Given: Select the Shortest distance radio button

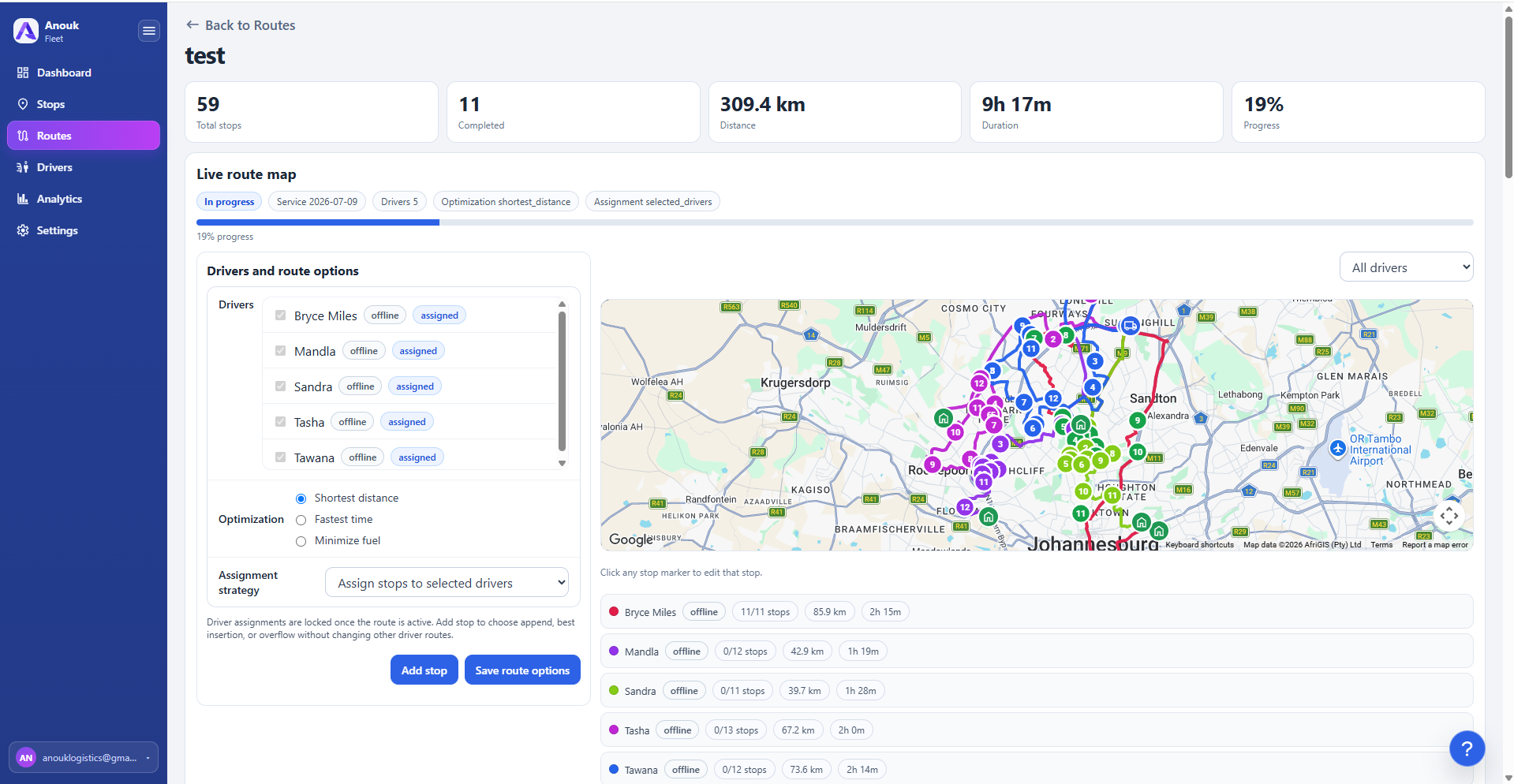Looking at the screenshot, I should coord(301,498).
